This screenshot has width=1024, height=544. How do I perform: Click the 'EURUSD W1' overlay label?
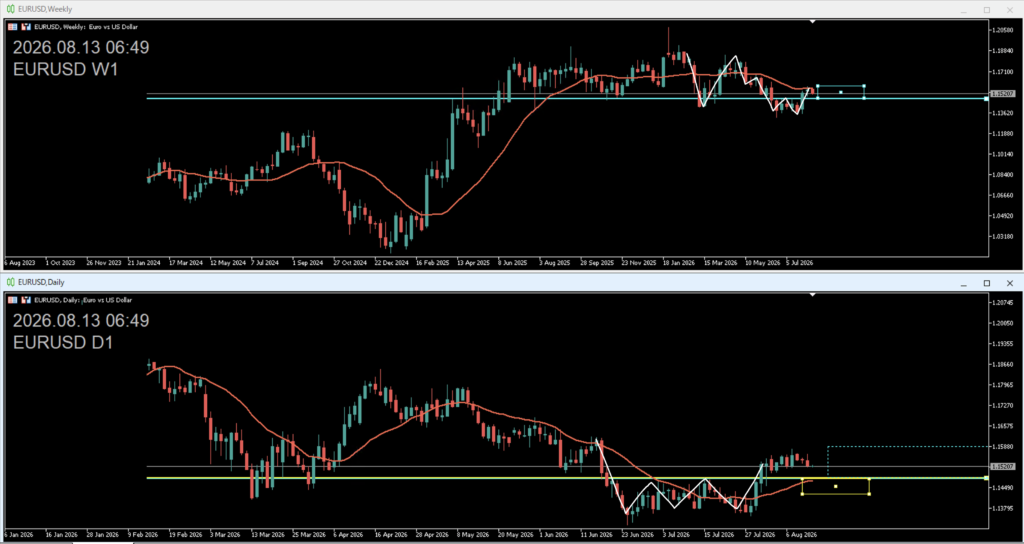[65, 69]
